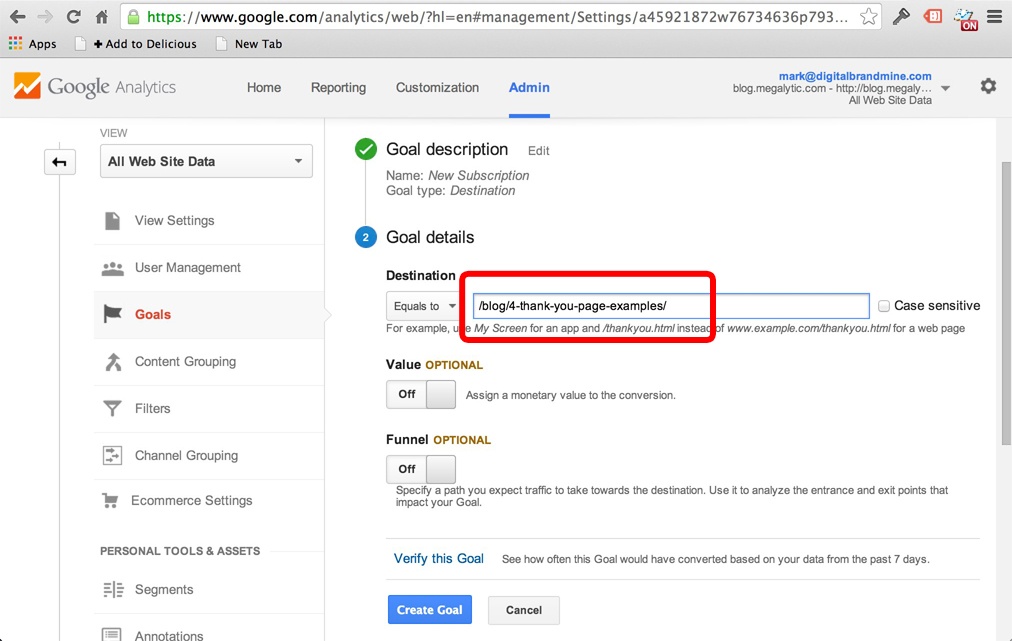Toggle the Value switch on
Viewport: 1012px width, 641px height.
[x=421, y=394]
